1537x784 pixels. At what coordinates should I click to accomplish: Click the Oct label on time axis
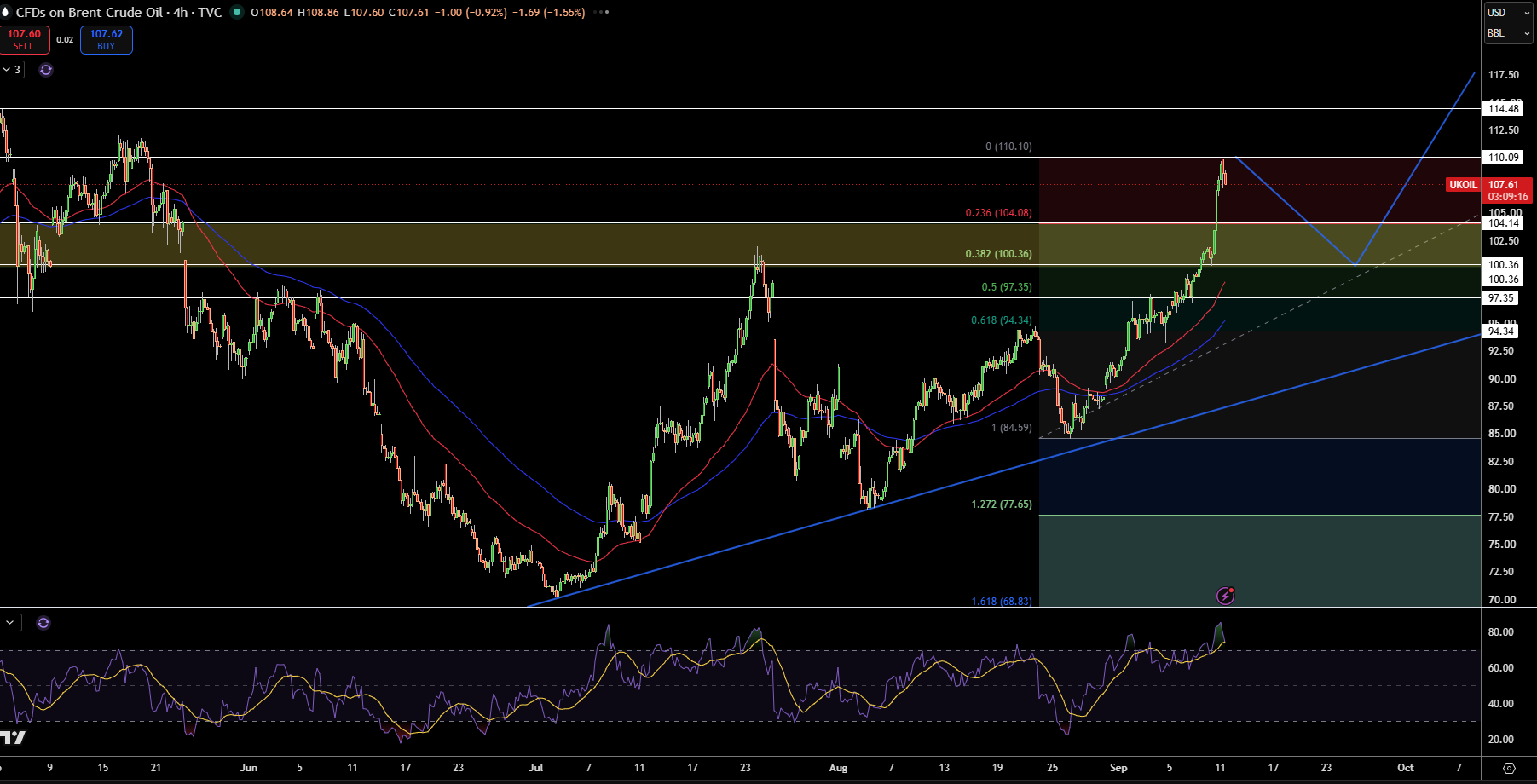pyautogui.click(x=1406, y=768)
